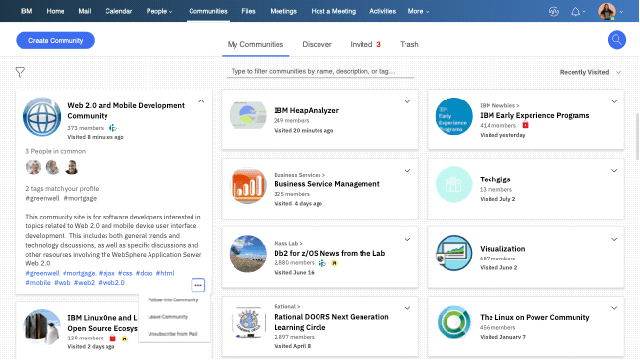Open Calendar from the navigation bar
The height and width of the screenshot is (360, 640).
click(x=118, y=11)
